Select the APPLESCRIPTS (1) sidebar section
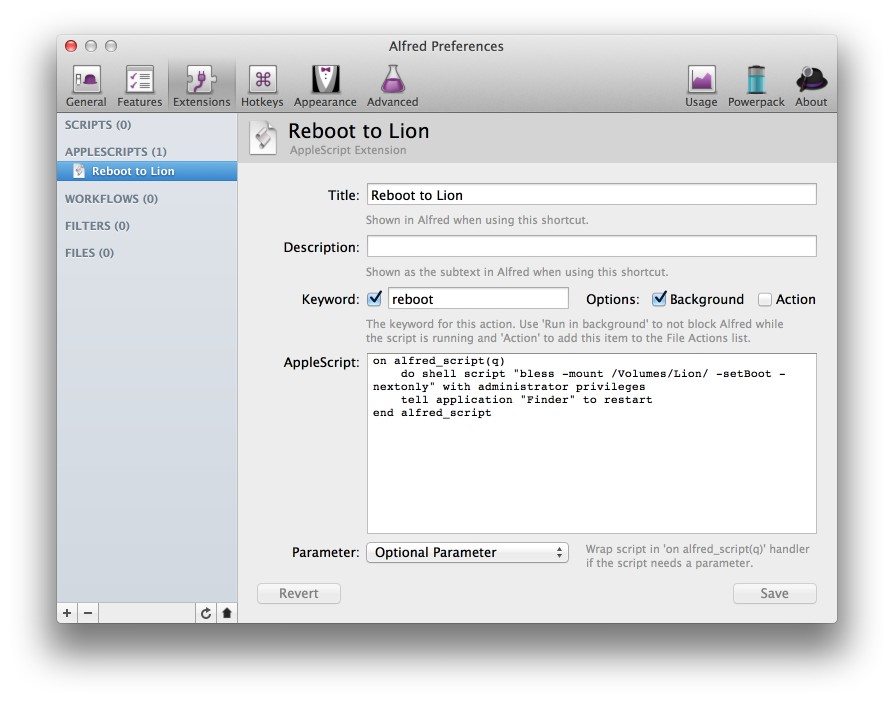894x702 pixels. pos(116,152)
